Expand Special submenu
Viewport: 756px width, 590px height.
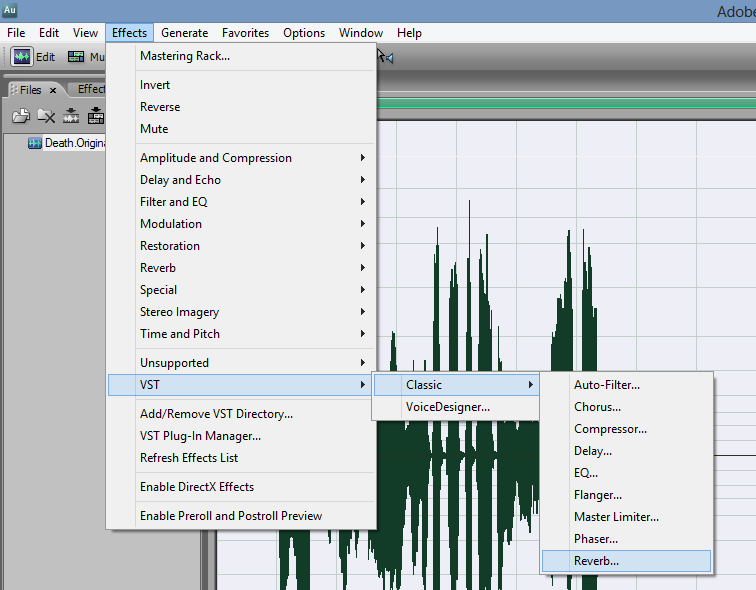[241, 290]
